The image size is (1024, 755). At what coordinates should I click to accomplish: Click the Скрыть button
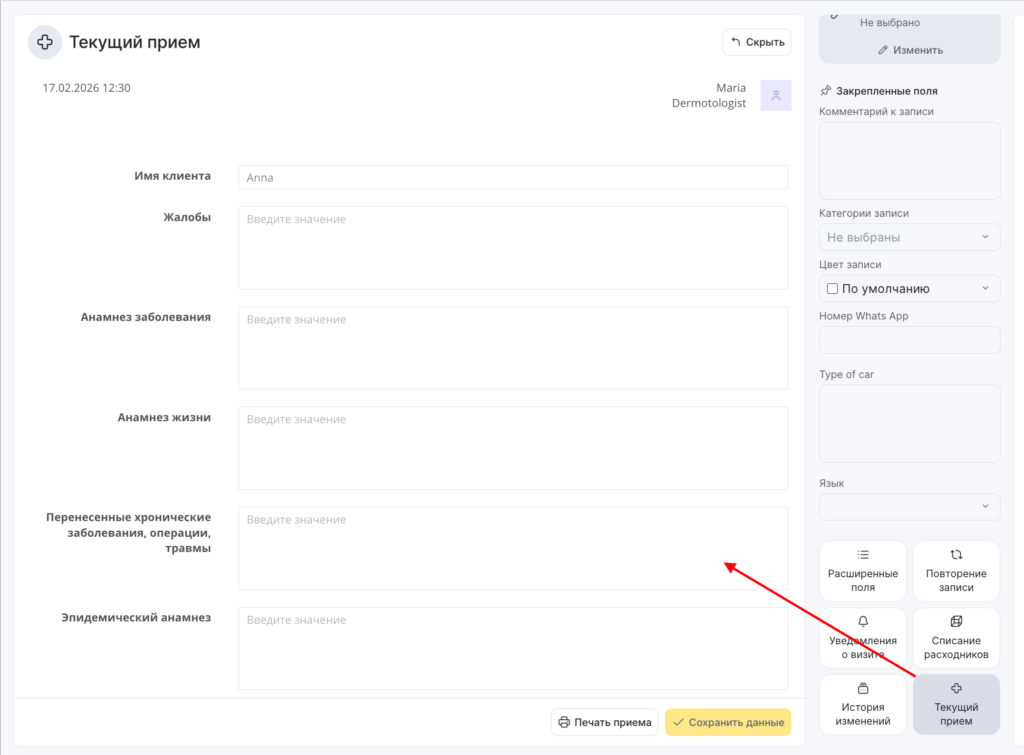tap(756, 42)
